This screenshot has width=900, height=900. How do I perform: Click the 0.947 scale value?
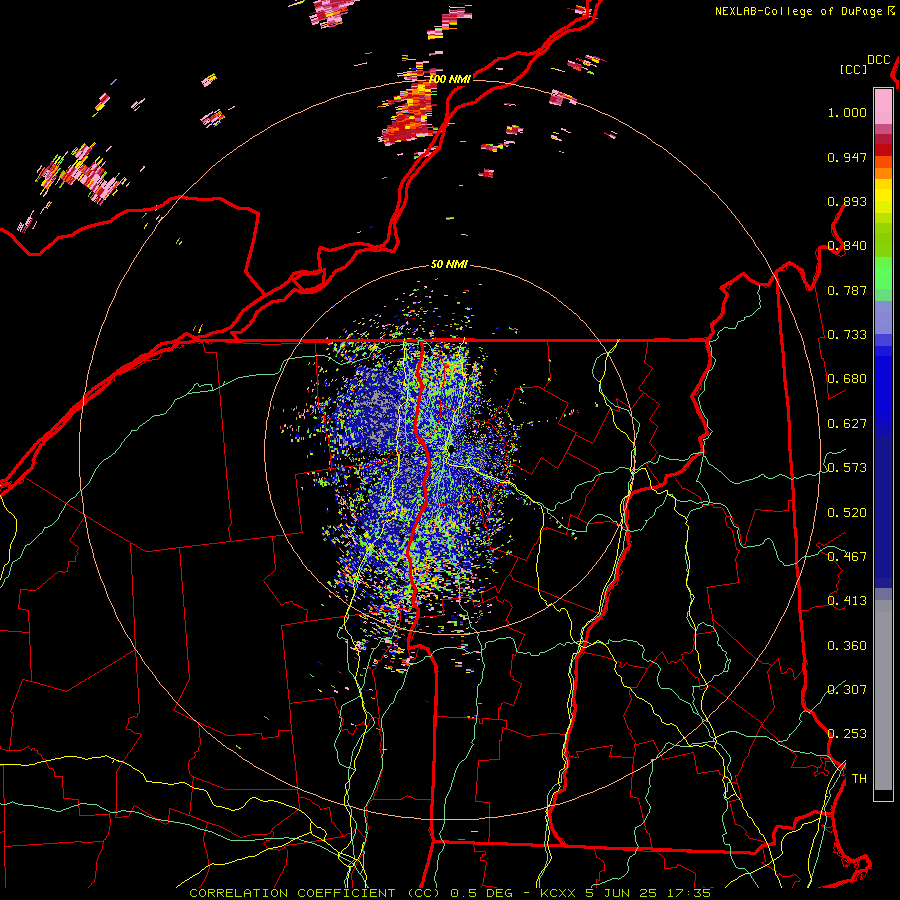(847, 157)
